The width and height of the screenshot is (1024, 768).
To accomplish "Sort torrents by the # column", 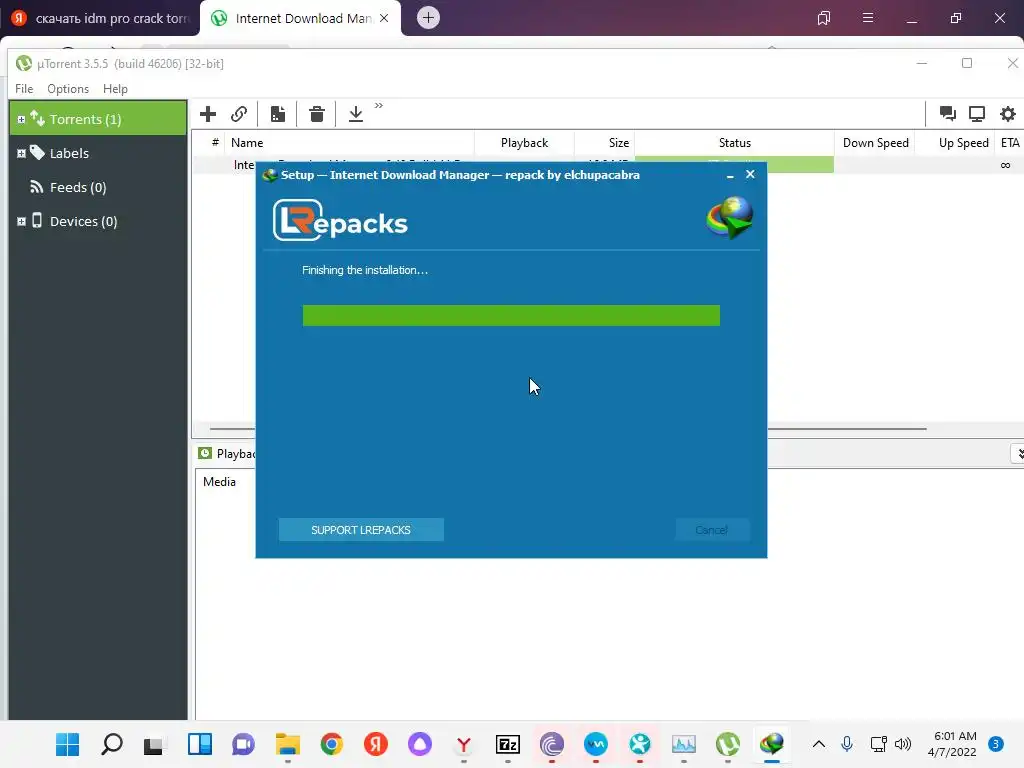I will (215, 143).
